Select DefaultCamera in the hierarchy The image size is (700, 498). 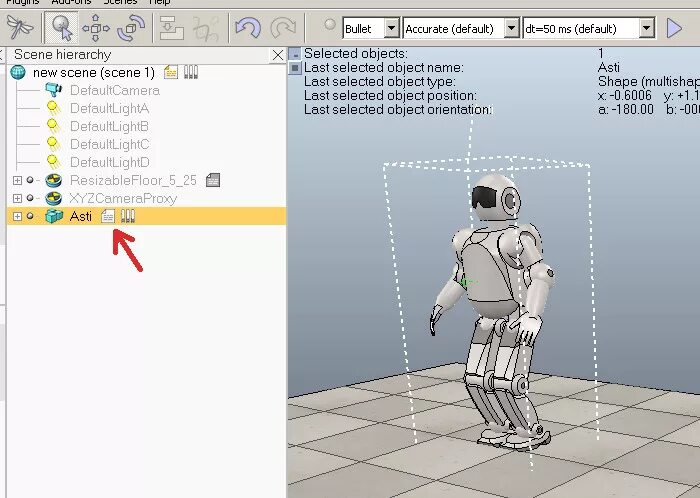(115, 91)
